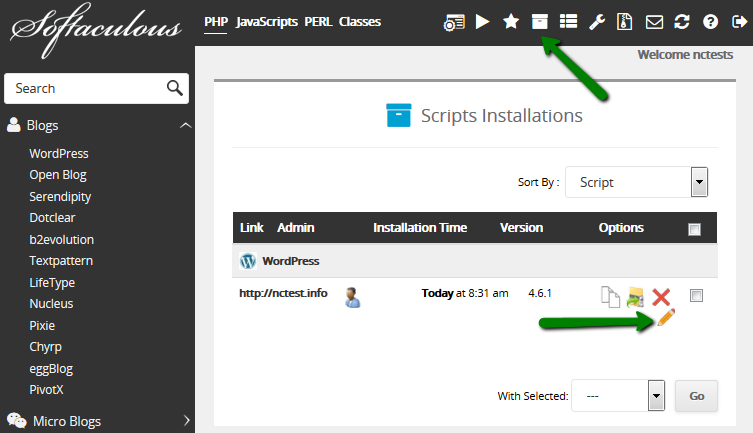Click the Admin column header
Screen dimensions: 753x433
click(x=295, y=228)
